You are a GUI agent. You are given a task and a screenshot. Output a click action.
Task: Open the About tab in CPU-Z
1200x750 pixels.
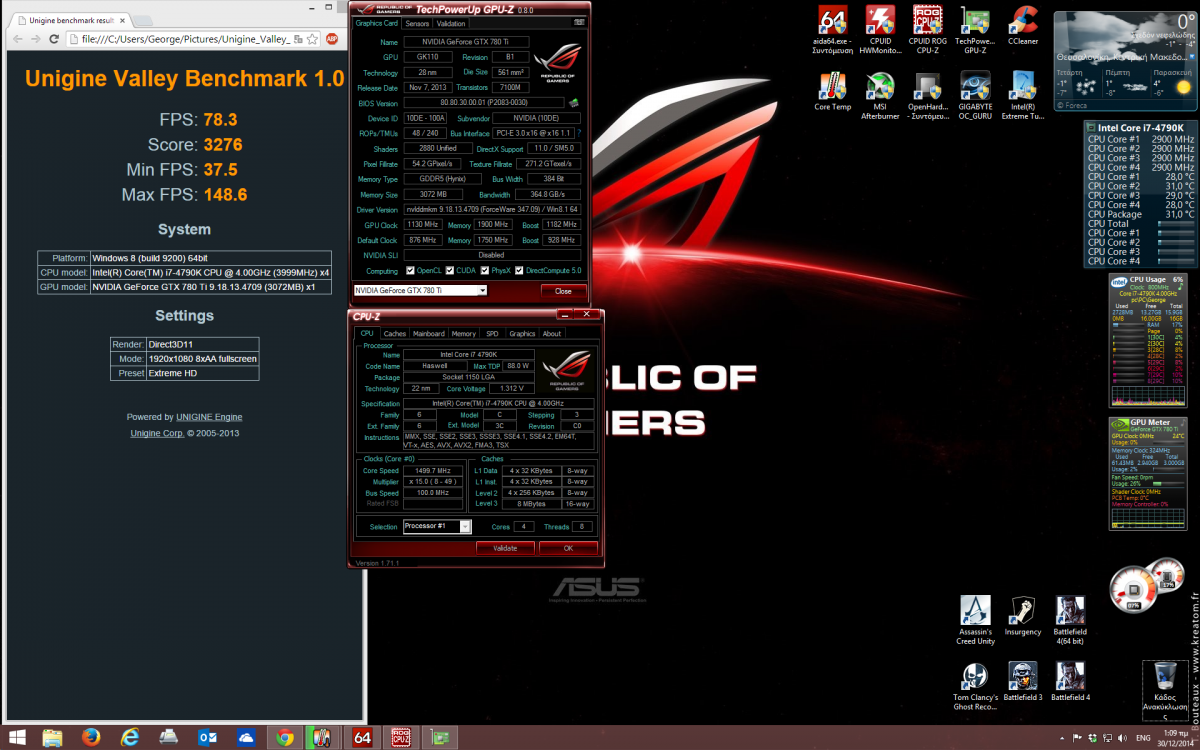pyautogui.click(x=552, y=333)
